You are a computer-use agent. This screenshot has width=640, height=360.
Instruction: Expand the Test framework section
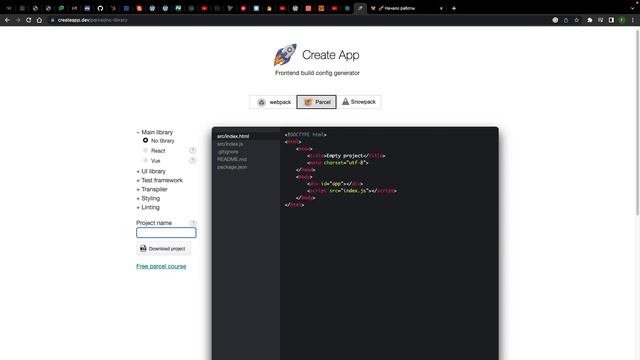coord(160,180)
